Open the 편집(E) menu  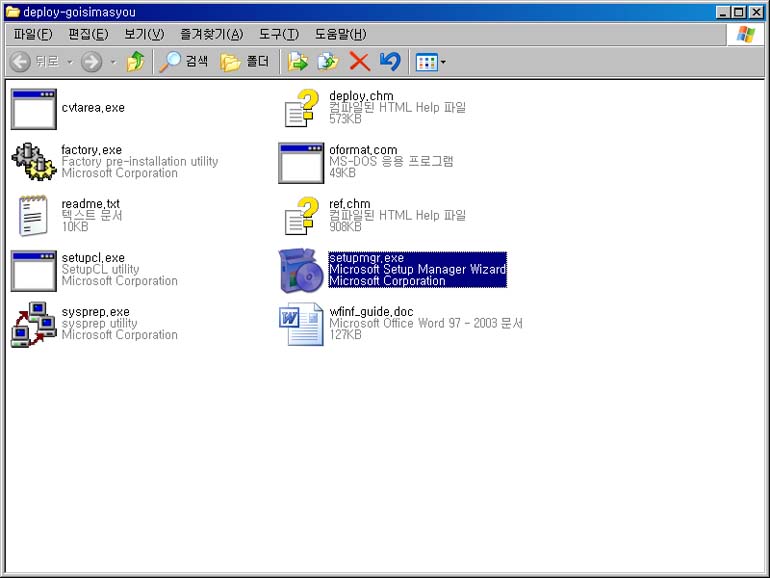[88, 34]
